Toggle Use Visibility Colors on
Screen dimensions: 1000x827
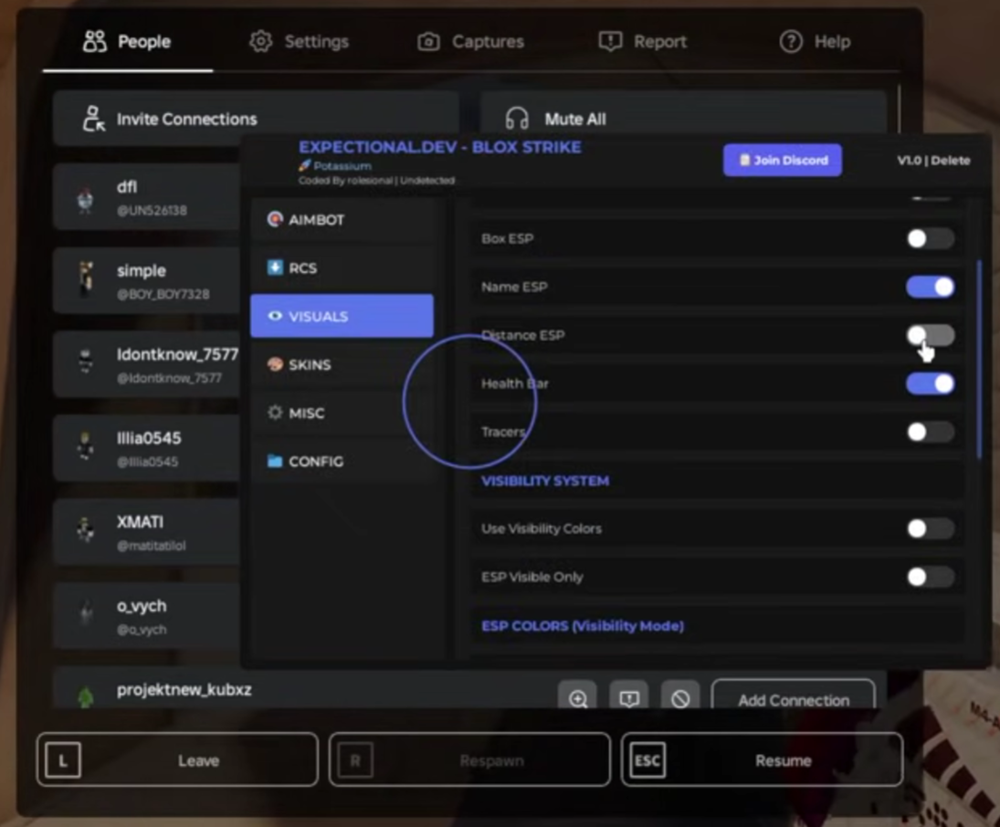tap(929, 529)
